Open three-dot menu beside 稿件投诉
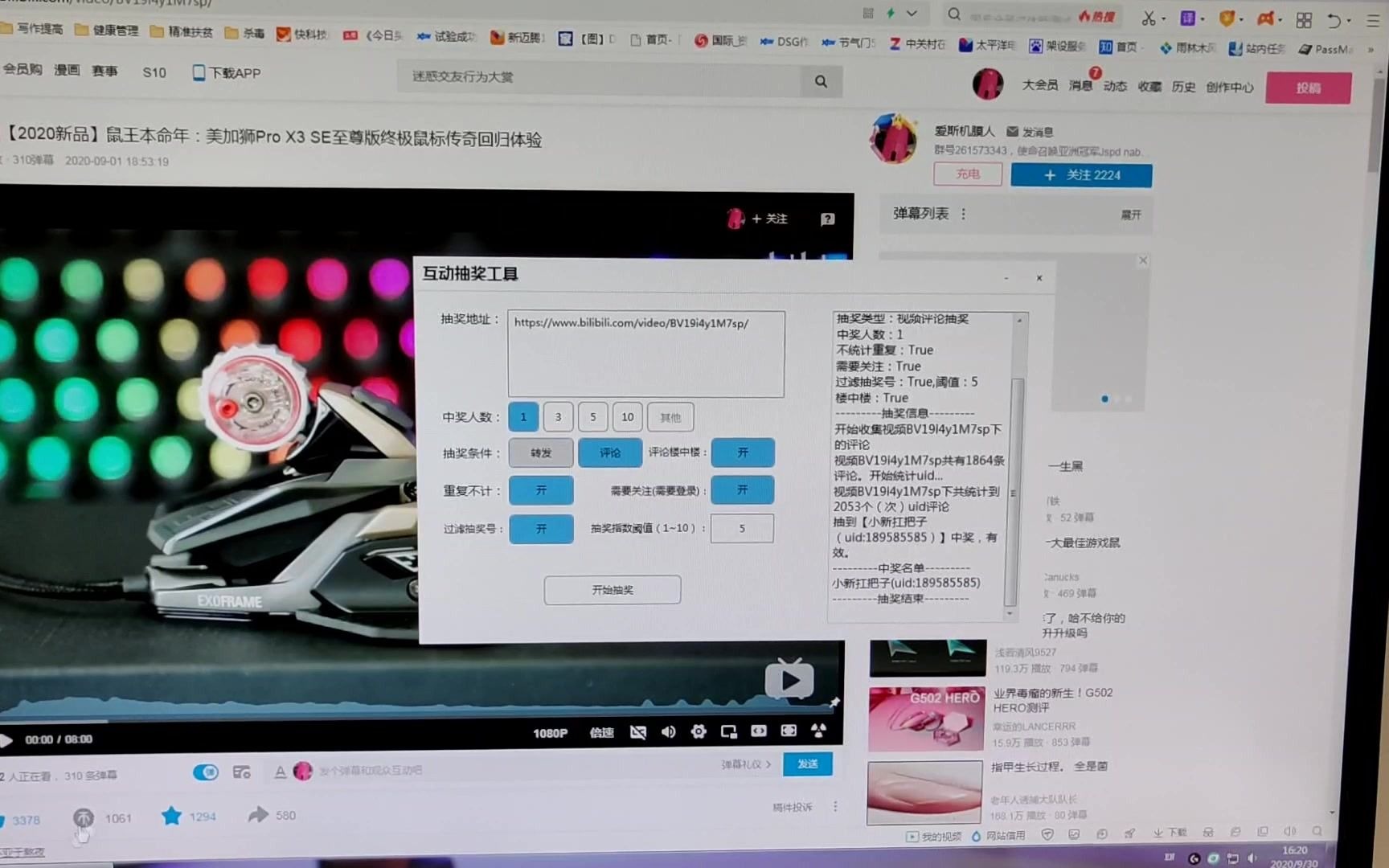 click(835, 806)
